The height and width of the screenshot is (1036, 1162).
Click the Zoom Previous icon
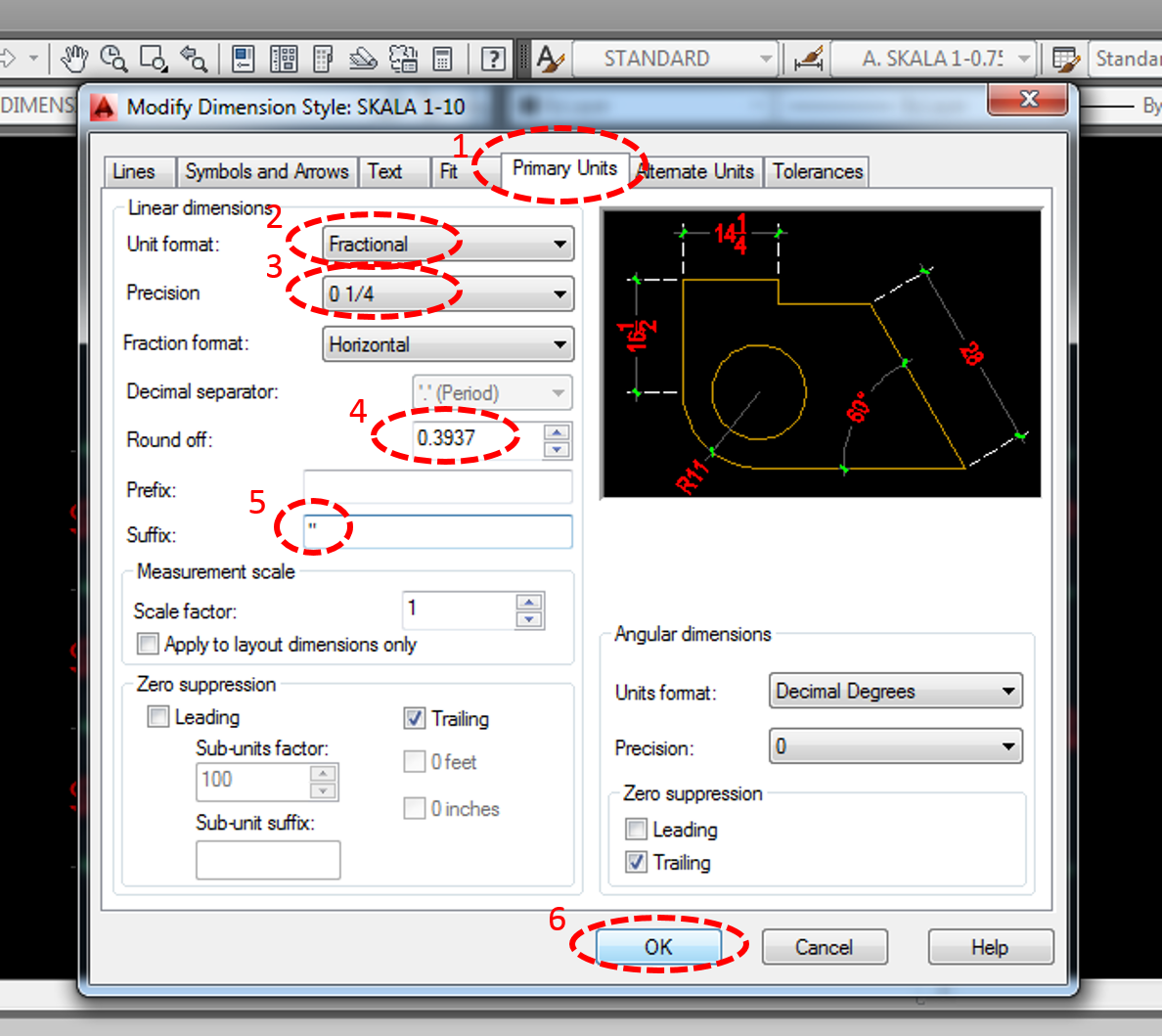pos(194,59)
